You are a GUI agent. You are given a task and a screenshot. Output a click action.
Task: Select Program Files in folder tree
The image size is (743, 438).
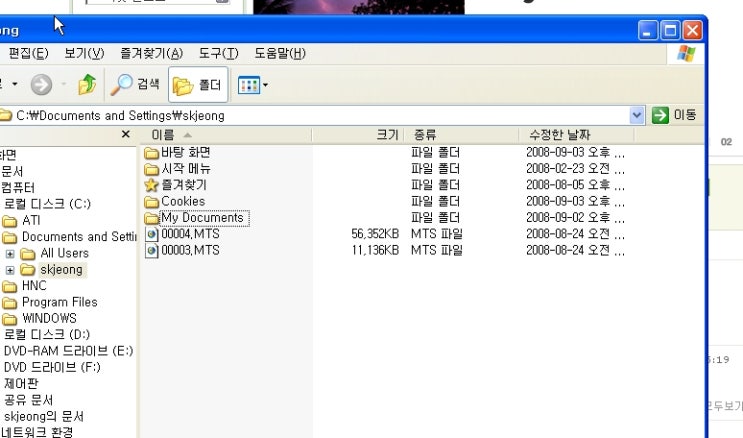tap(59, 302)
